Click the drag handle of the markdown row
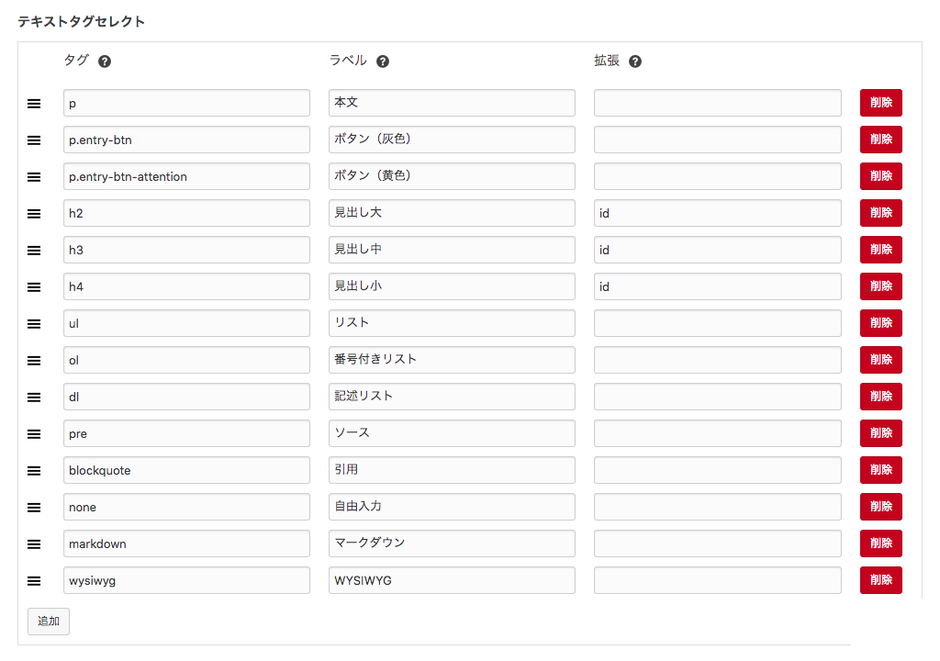940x661 pixels. (x=33, y=543)
